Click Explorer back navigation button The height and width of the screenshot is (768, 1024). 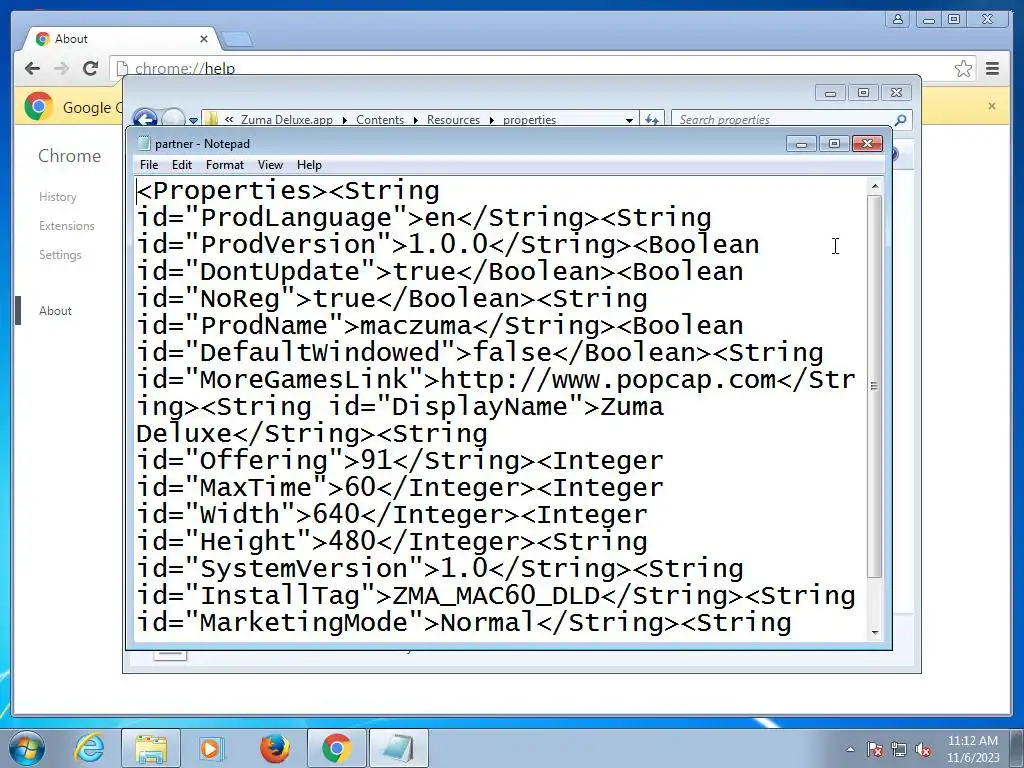145,120
